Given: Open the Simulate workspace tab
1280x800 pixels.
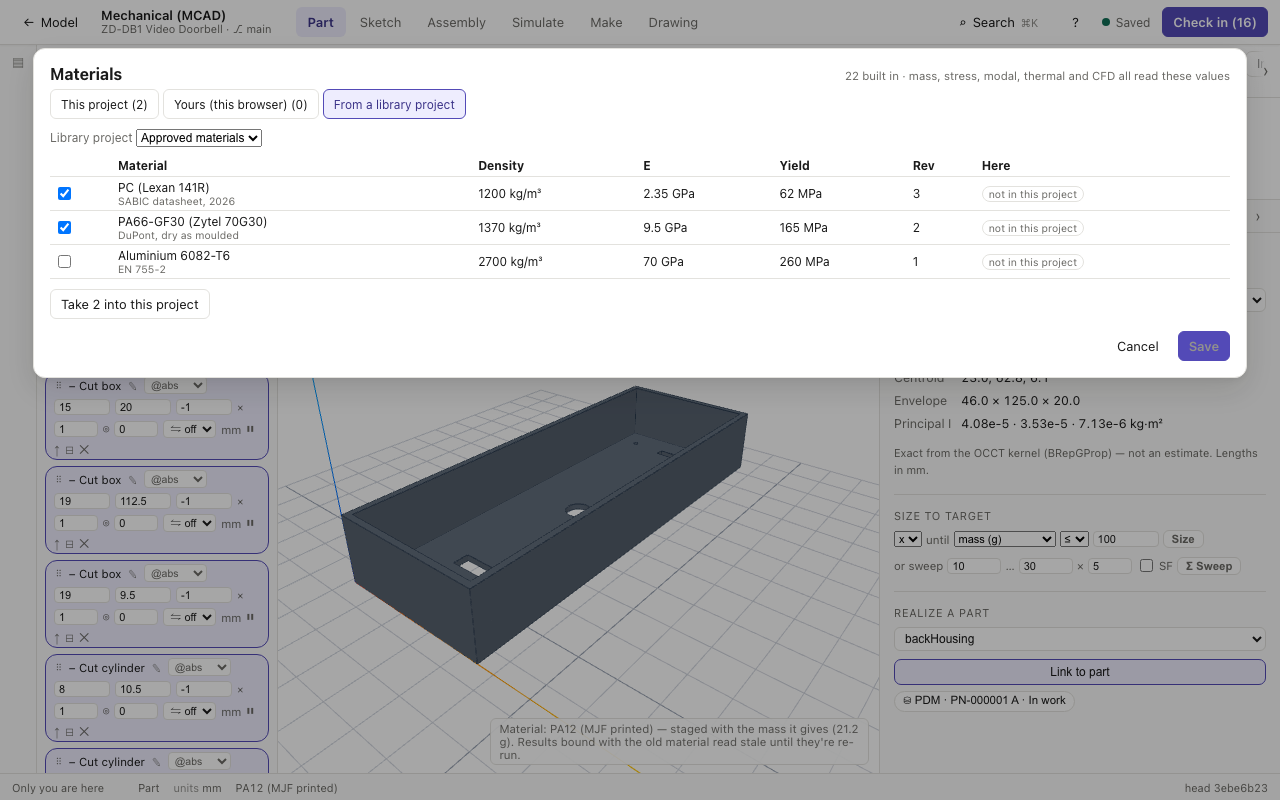Looking at the screenshot, I should point(538,22).
